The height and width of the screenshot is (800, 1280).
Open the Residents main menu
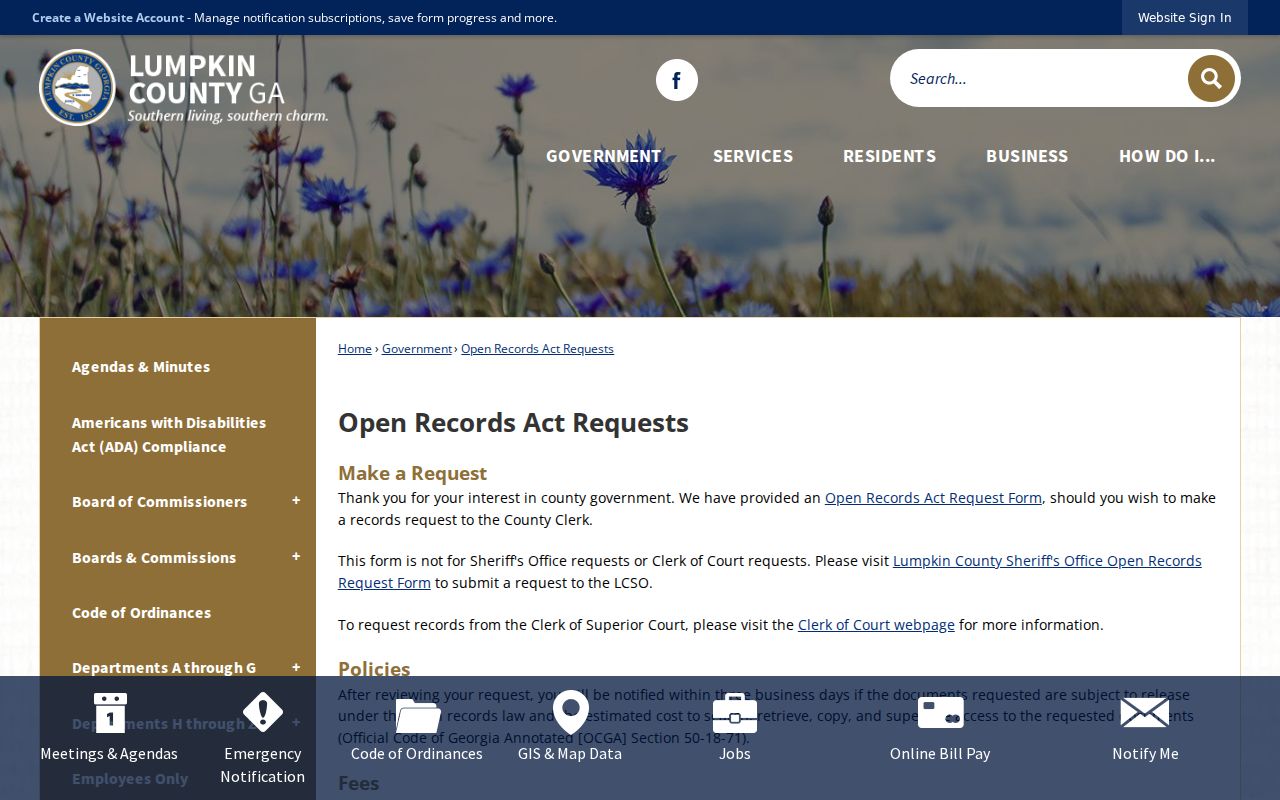click(x=889, y=156)
